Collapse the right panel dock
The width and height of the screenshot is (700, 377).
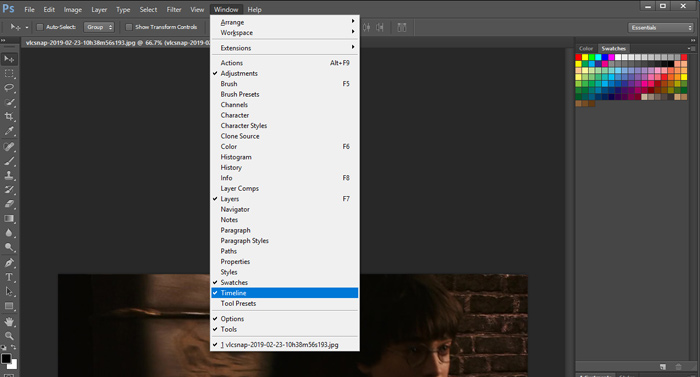click(693, 40)
